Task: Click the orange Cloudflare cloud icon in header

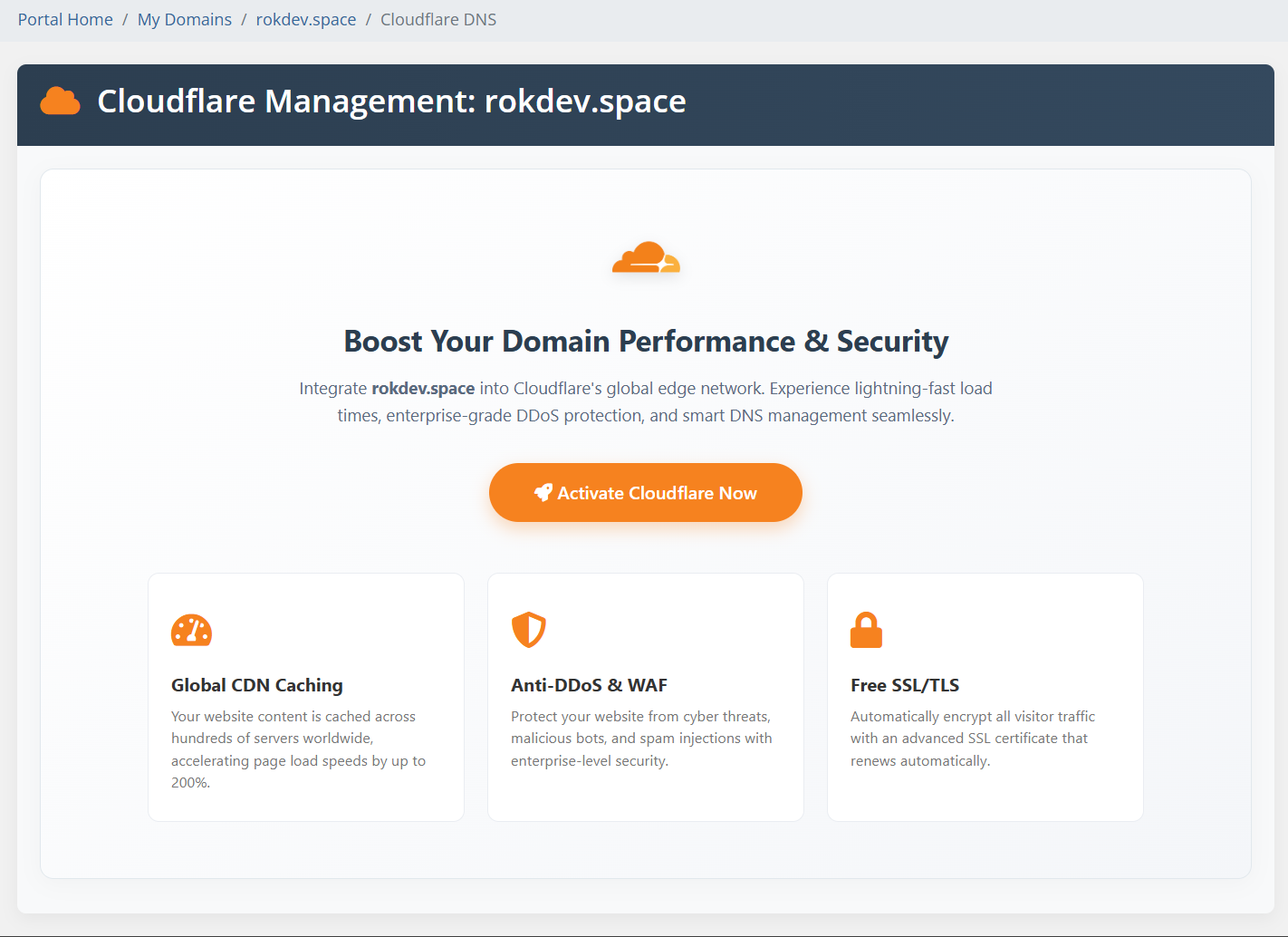Action: pyautogui.click(x=60, y=101)
